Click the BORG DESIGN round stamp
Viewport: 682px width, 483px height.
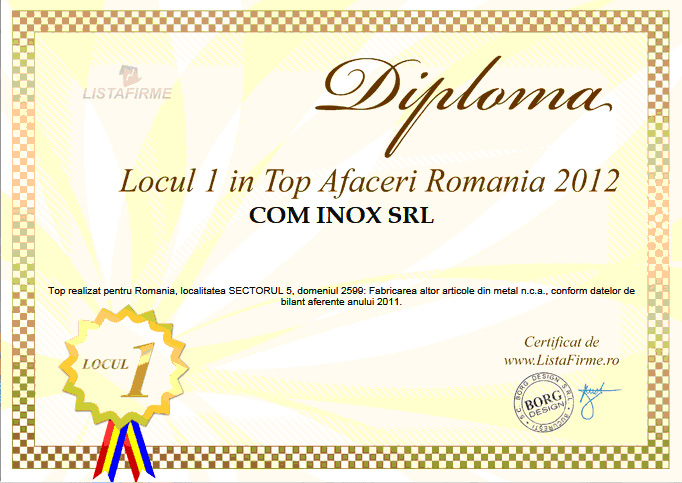543,402
